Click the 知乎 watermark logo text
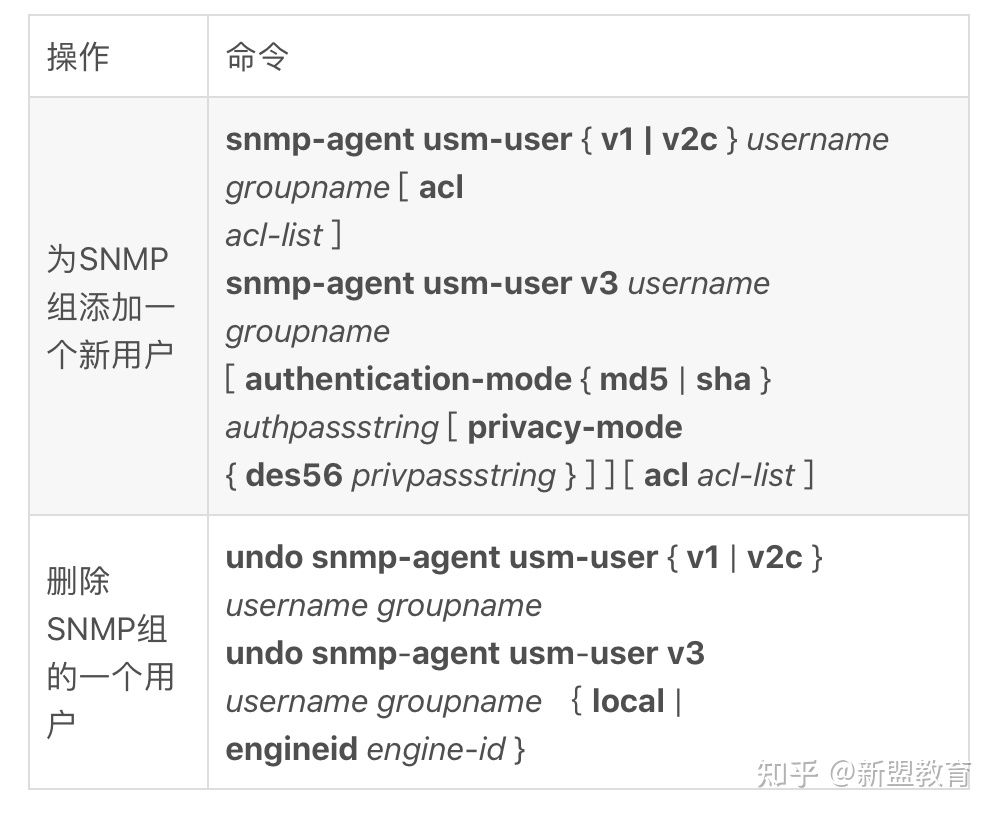 789,773
